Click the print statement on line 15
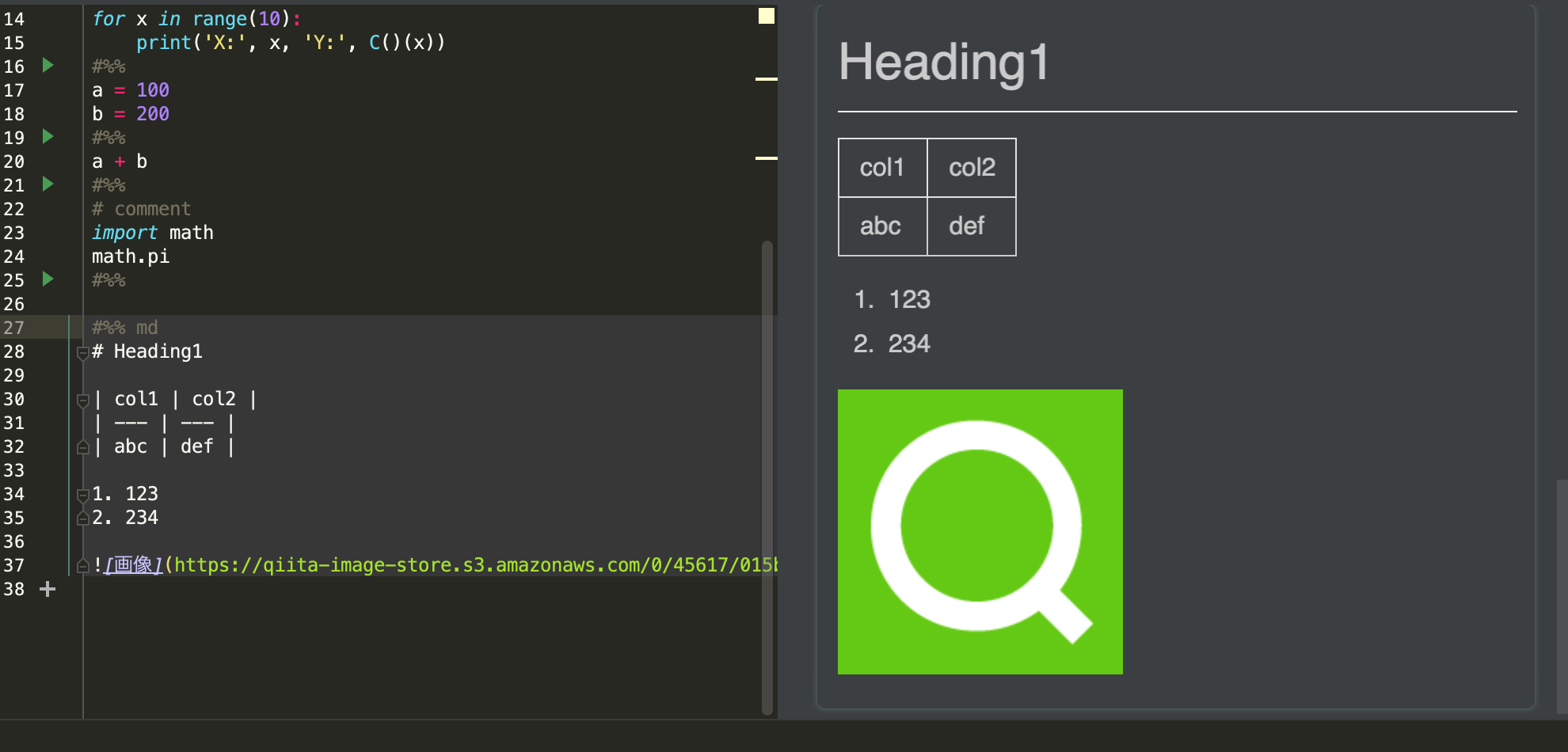1568x752 pixels. 291,43
